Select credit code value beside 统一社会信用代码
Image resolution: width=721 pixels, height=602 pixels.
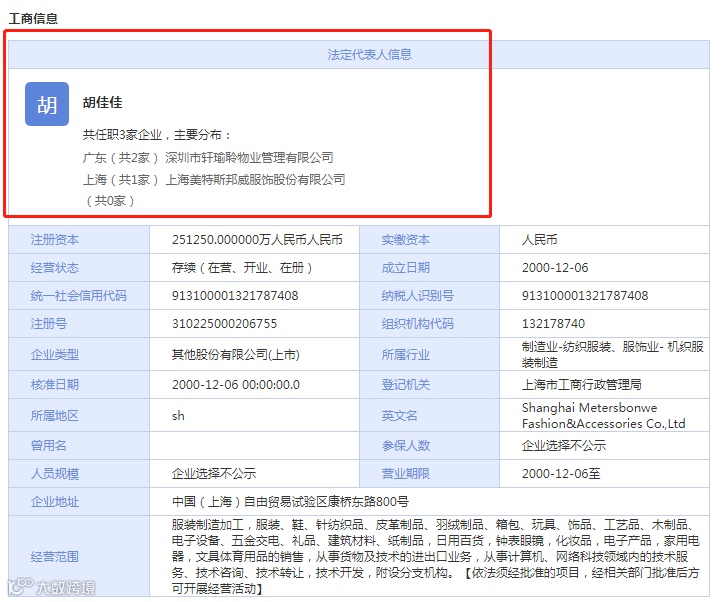point(235,296)
